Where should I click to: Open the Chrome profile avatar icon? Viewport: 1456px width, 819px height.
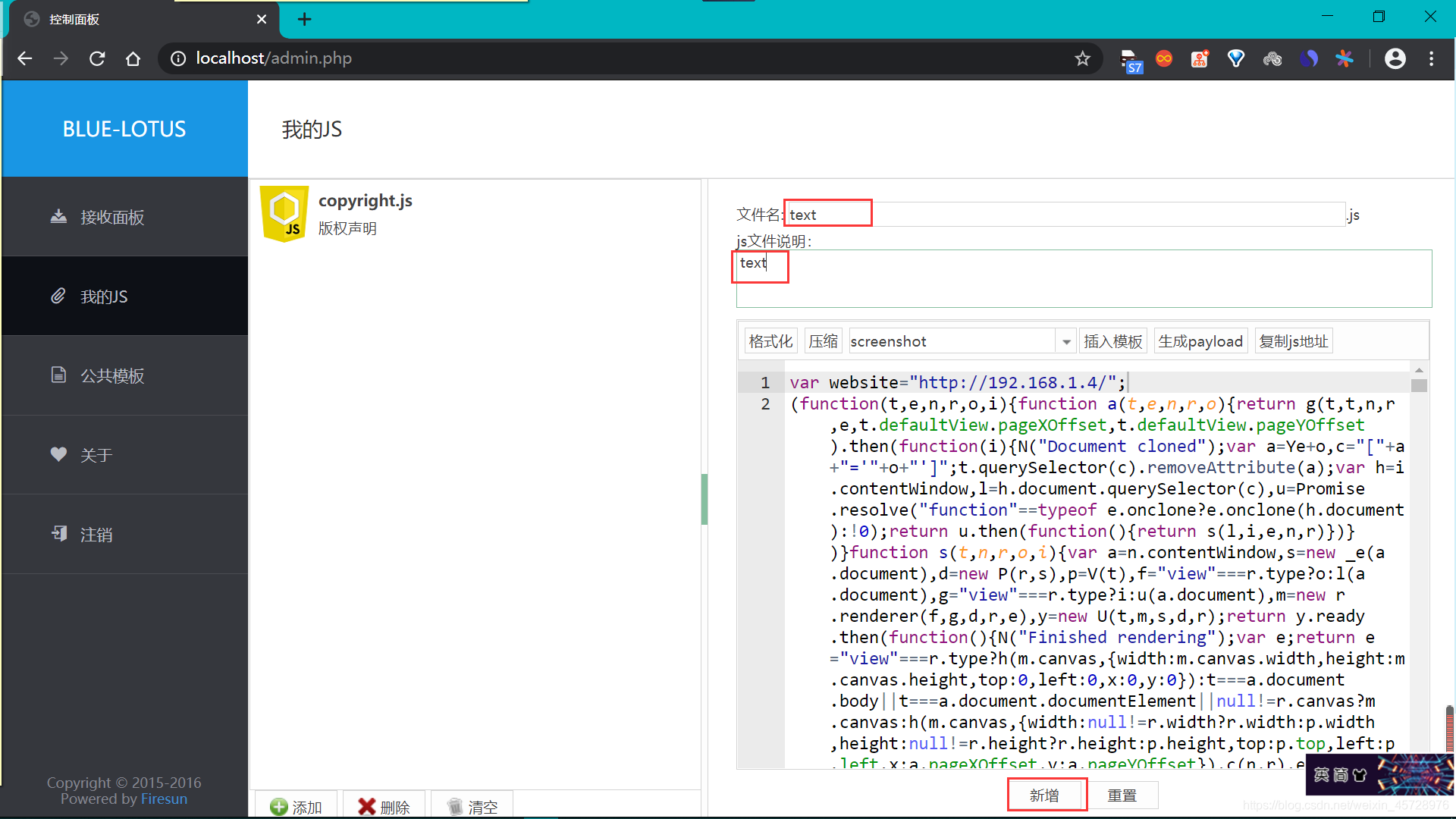1395,58
